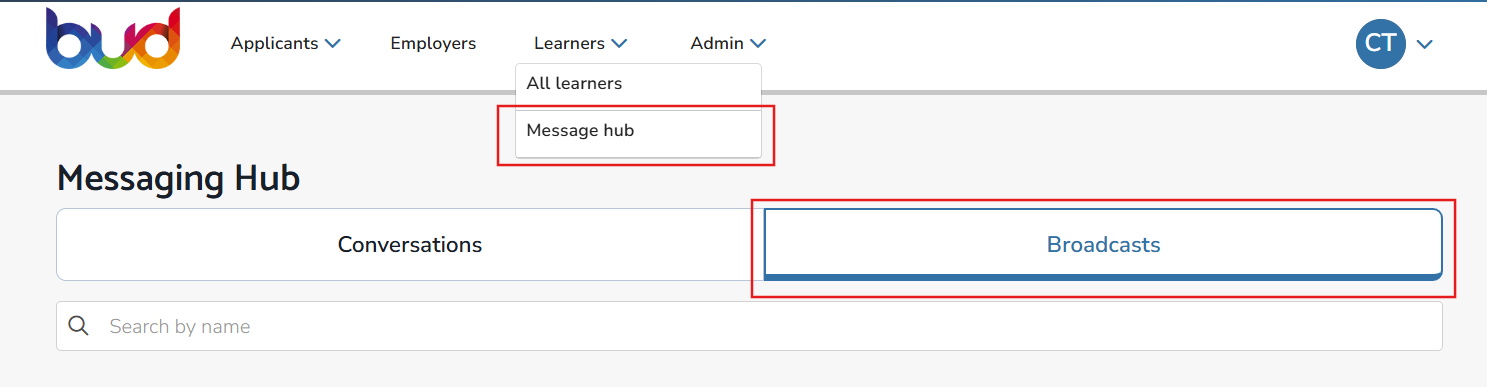Click the bud logo

(113, 39)
